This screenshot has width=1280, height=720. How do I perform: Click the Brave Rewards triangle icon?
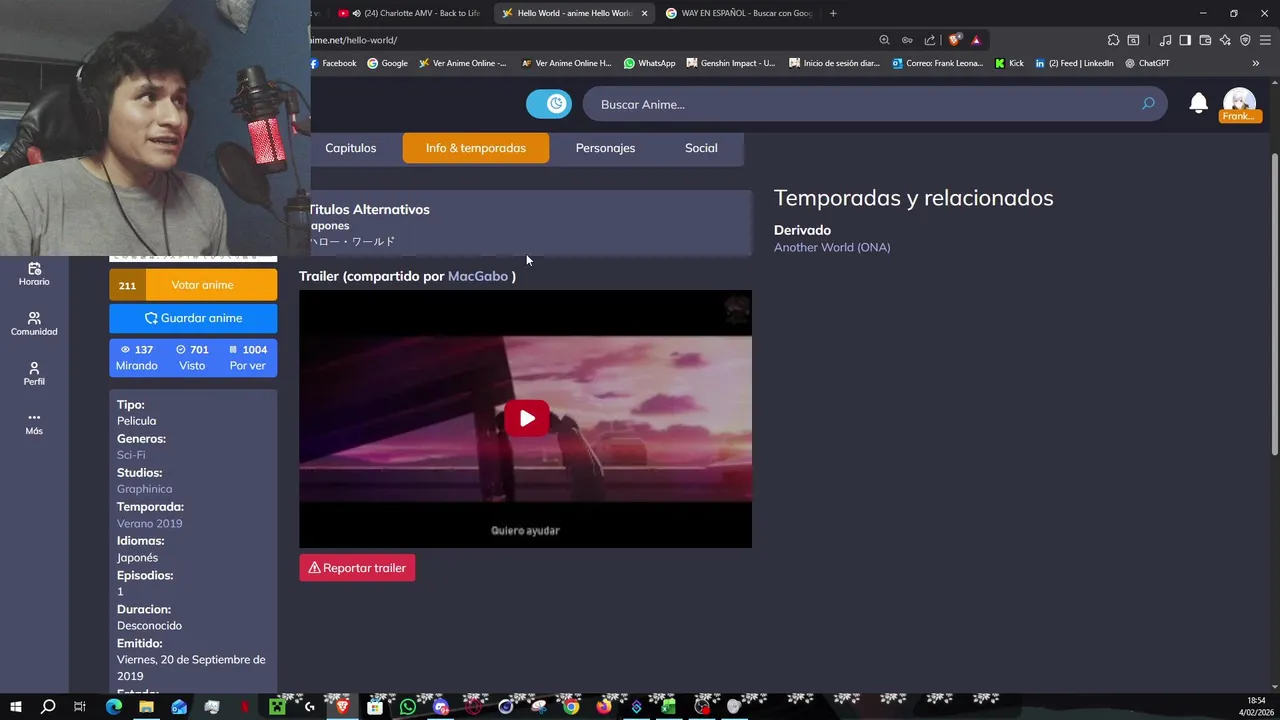tap(976, 40)
